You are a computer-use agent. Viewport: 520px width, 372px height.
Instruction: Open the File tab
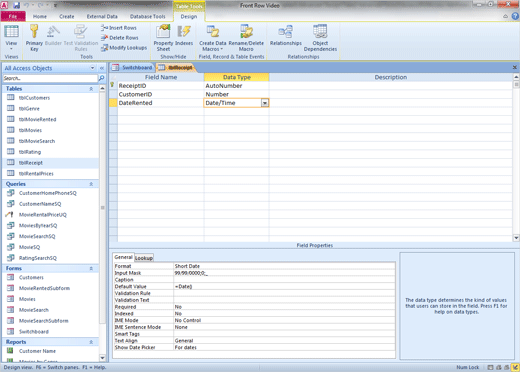[x=13, y=16]
